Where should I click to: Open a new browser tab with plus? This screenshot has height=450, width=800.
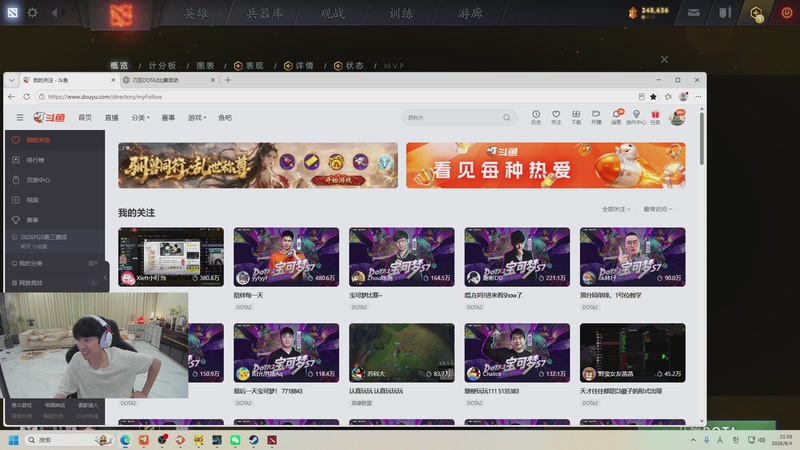[x=228, y=80]
